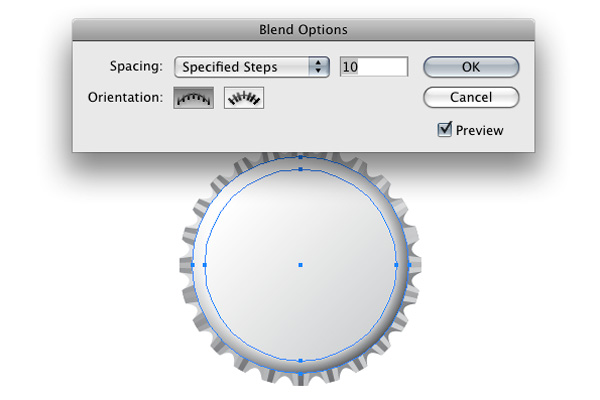Toggle the Preview checkbox
Image resolution: width=600 pixels, height=400 pixels.
445,130
